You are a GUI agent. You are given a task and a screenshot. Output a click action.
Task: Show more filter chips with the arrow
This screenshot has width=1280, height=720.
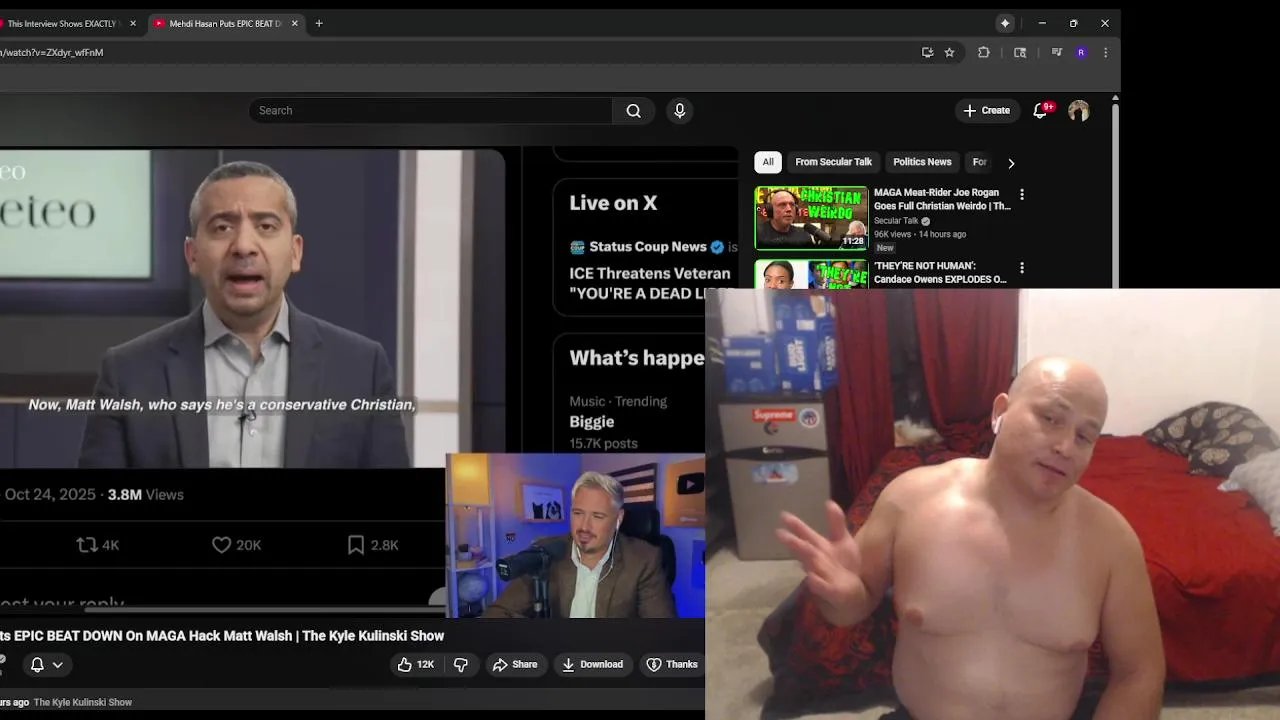tap(1011, 163)
